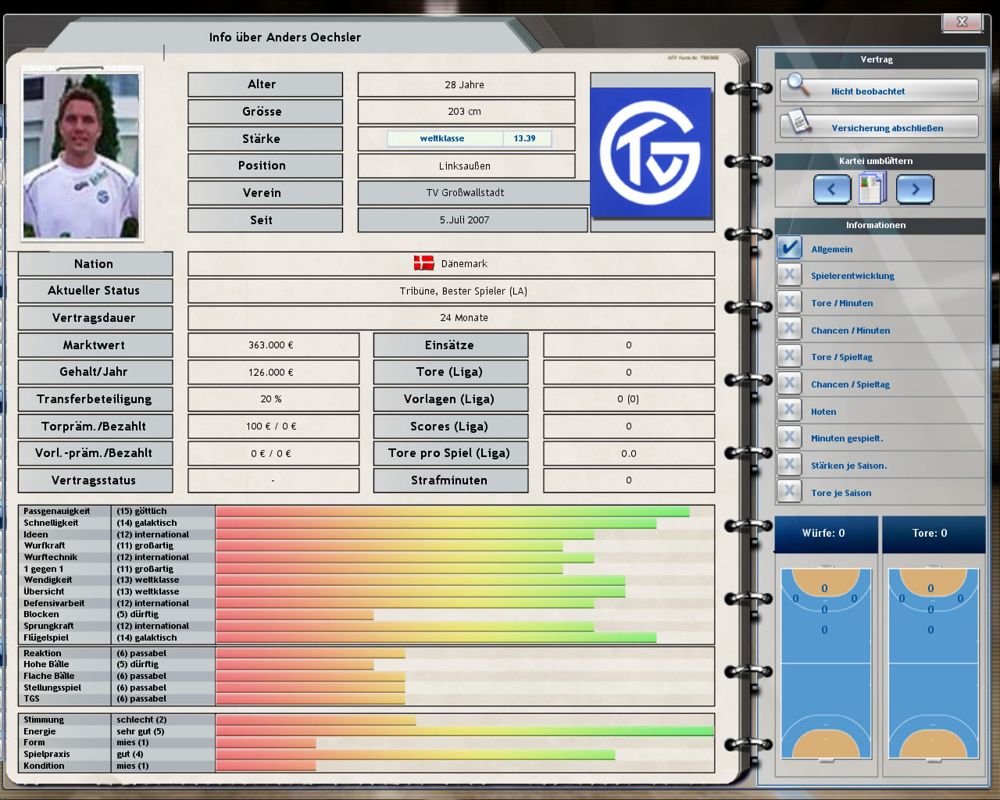
Task: Go to previous card with left arrow
Action: 831,188
